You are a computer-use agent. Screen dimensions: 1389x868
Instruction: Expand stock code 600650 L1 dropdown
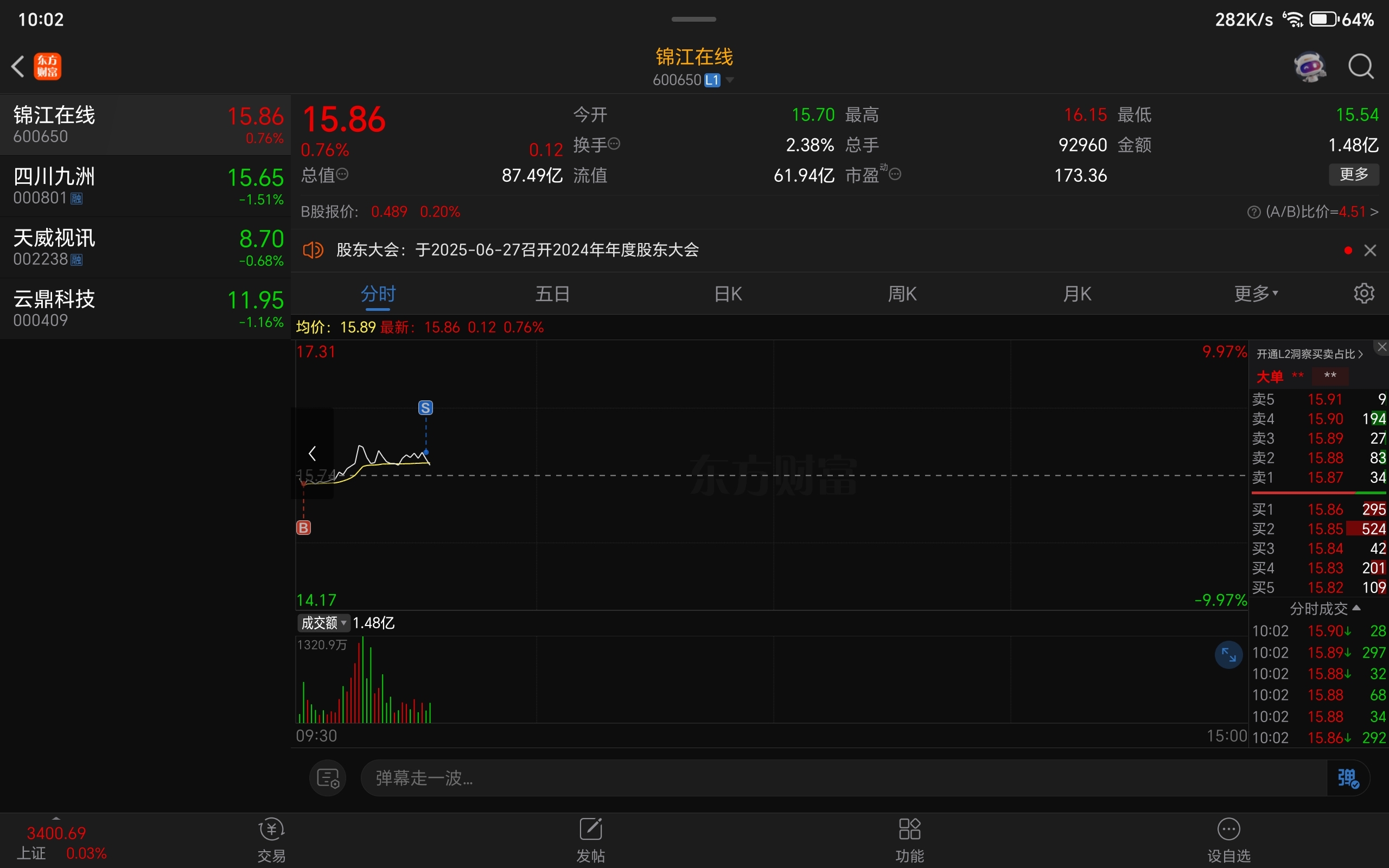pyautogui.click(x=693, y=80)
